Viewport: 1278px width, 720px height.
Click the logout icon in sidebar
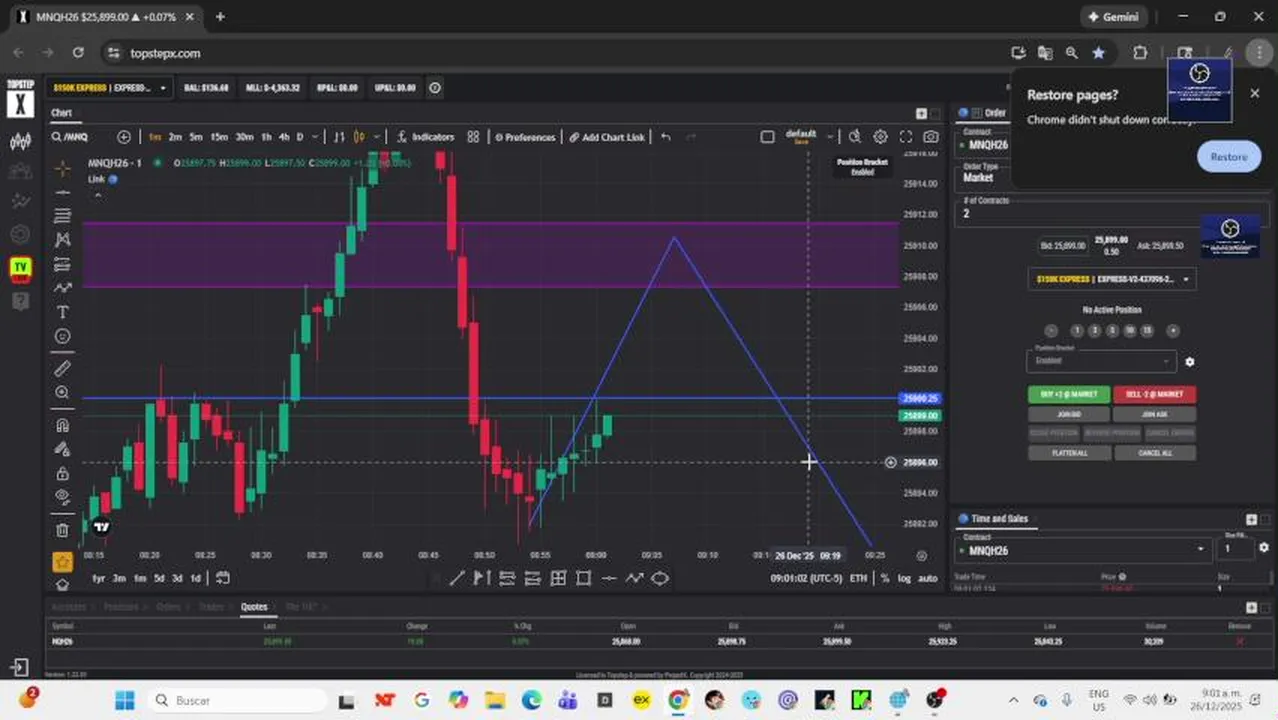20,667
